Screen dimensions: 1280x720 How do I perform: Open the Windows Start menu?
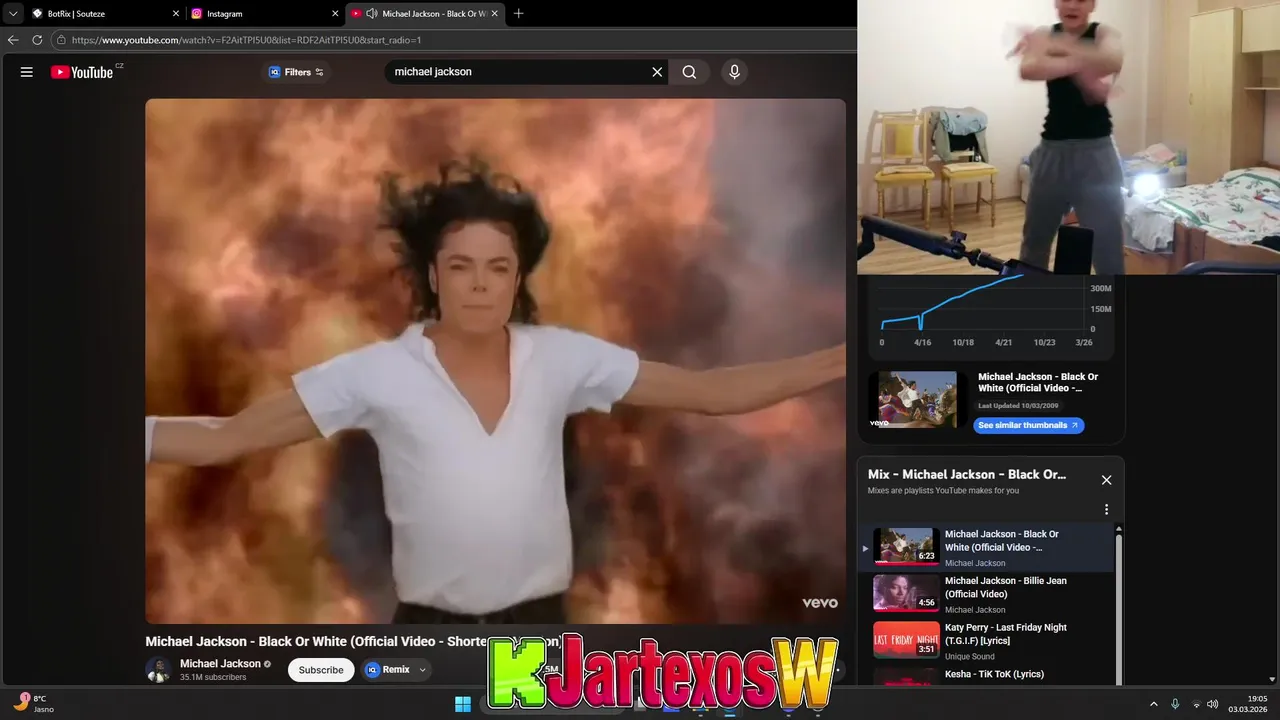coord(463,704)
